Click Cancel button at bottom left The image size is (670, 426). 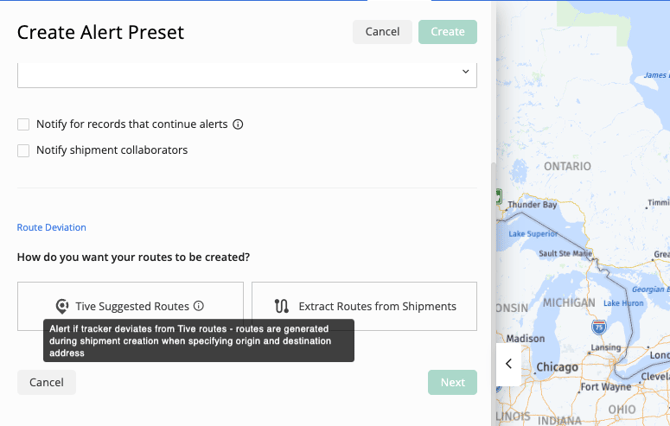[46, 382]
